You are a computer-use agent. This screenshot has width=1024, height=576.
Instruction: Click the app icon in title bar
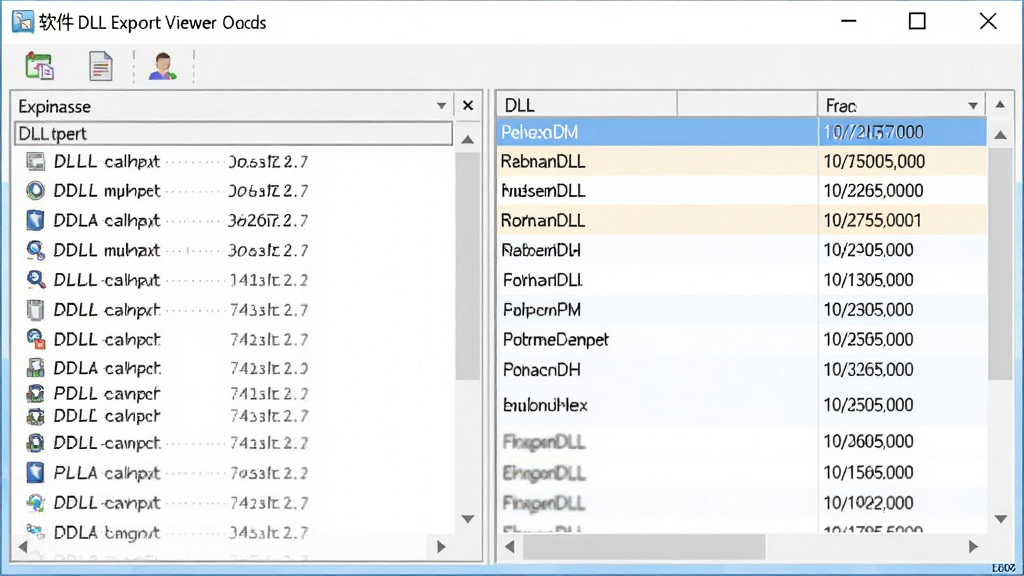click(x=22, y=22)
